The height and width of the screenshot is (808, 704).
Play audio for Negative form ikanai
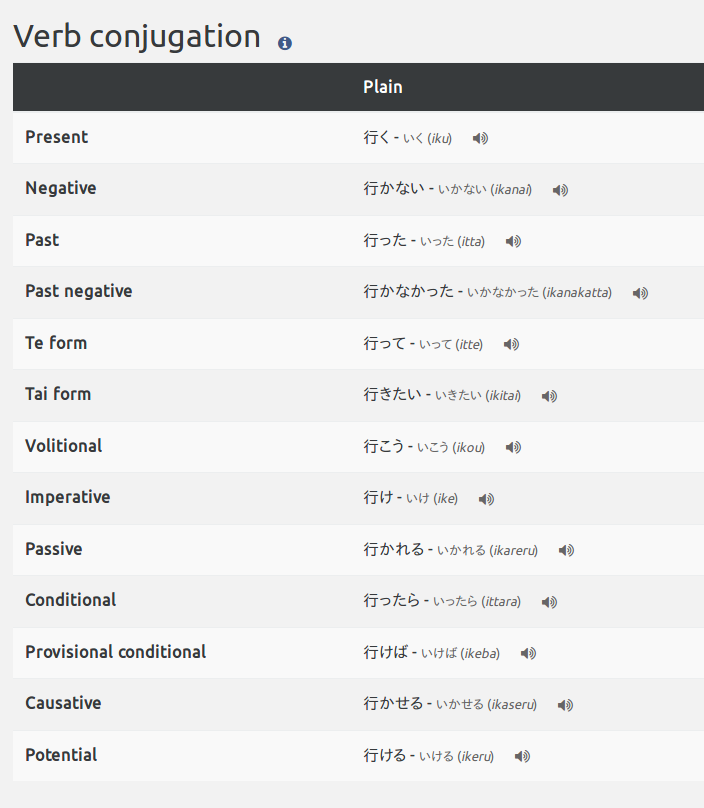click(560, 190)
